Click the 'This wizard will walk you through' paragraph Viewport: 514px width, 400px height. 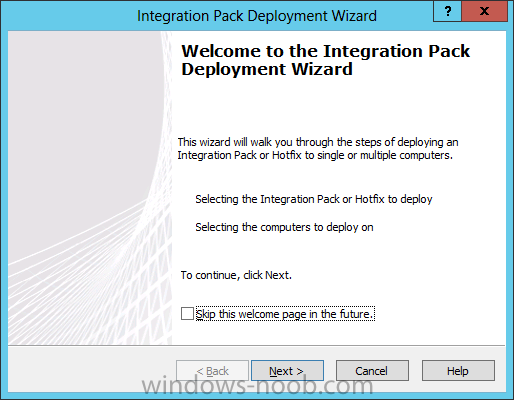click(x=318, y=149)
